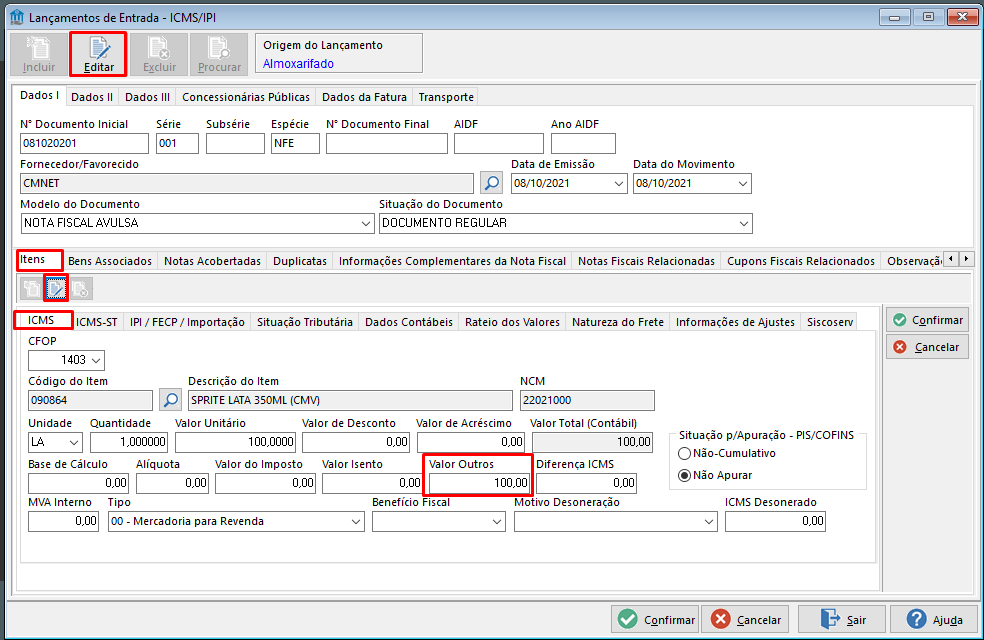Click the add item icon under Itens
The image size is (984, 640).
point(31,289)
